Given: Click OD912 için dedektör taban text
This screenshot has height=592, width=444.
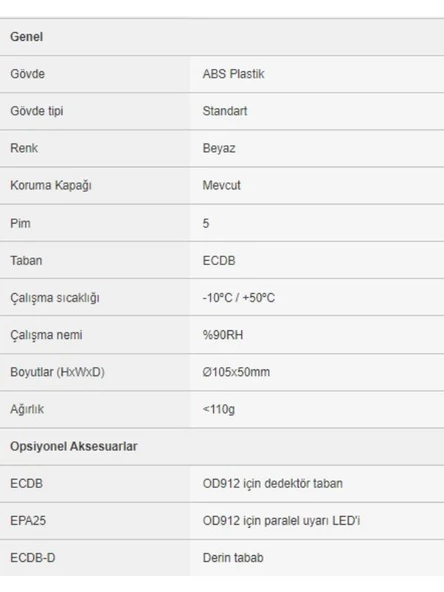Looking at the screenshot, I should pos(273,484).
